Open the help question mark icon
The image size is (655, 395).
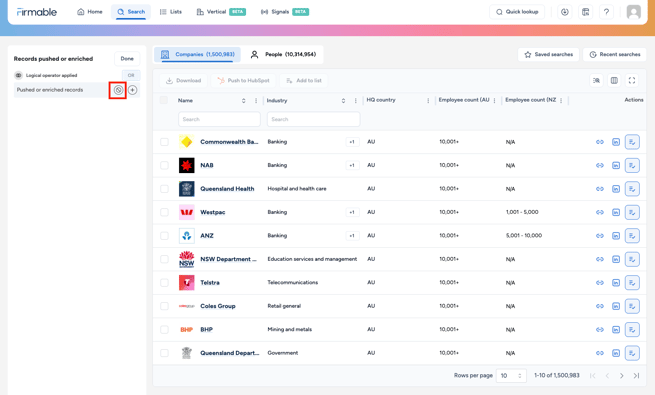click(x=606, y=12)
